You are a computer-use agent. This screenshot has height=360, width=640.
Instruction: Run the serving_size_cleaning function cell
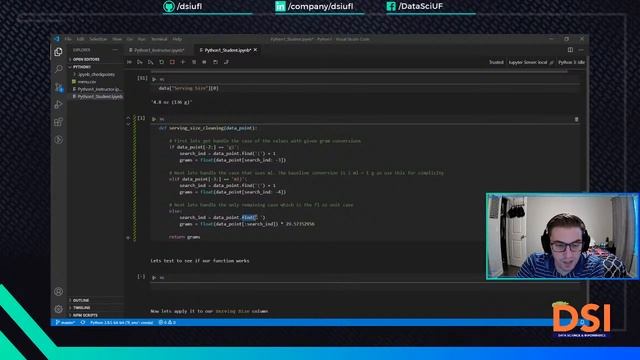[154, 119]
